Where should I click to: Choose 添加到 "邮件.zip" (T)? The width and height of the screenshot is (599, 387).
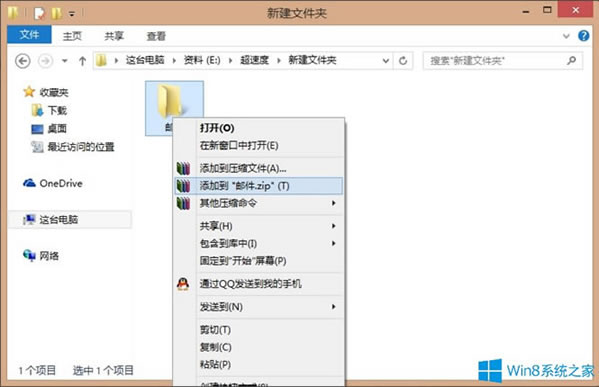pos(259,186)
